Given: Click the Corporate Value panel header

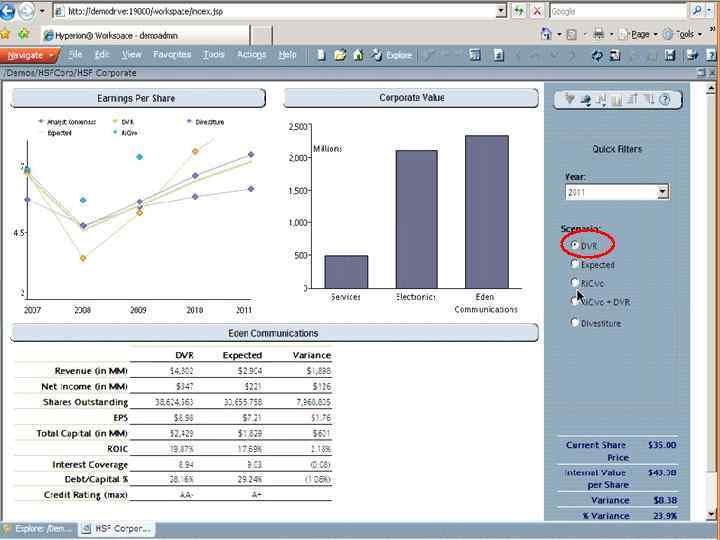Looking at the screenshot, I should pyautogui.click(x=411, y=98).
